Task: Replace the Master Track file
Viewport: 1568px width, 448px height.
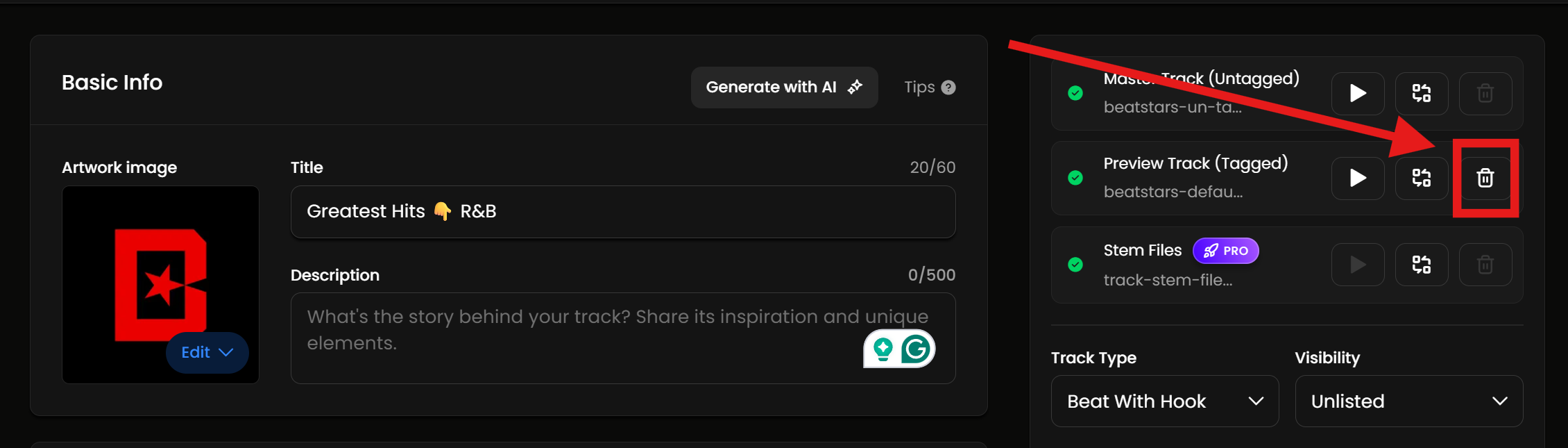Action: point(1422,93)
